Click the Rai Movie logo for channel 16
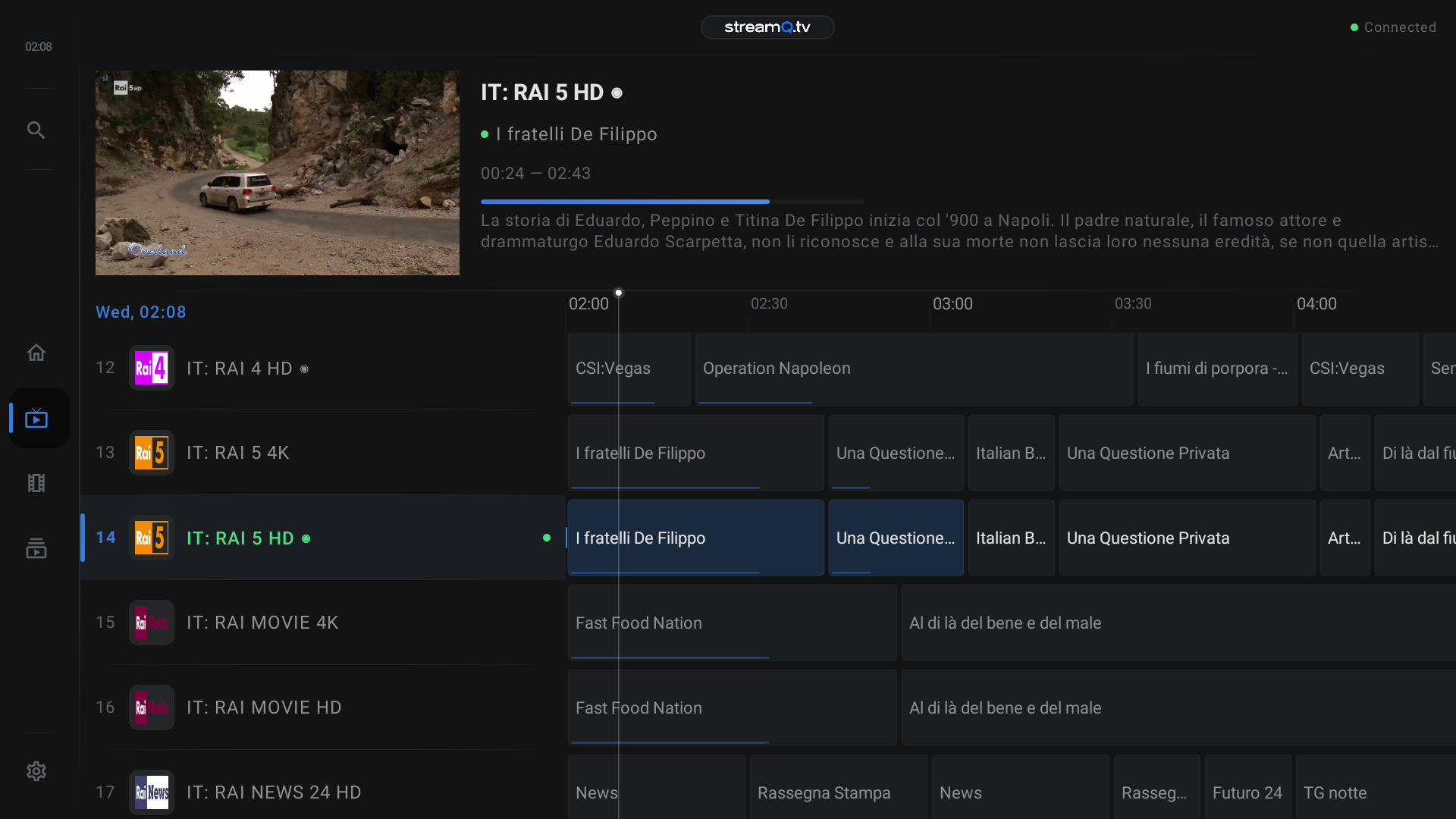Viewport: 1456px width, 819px height. click(x=152, y=708)
